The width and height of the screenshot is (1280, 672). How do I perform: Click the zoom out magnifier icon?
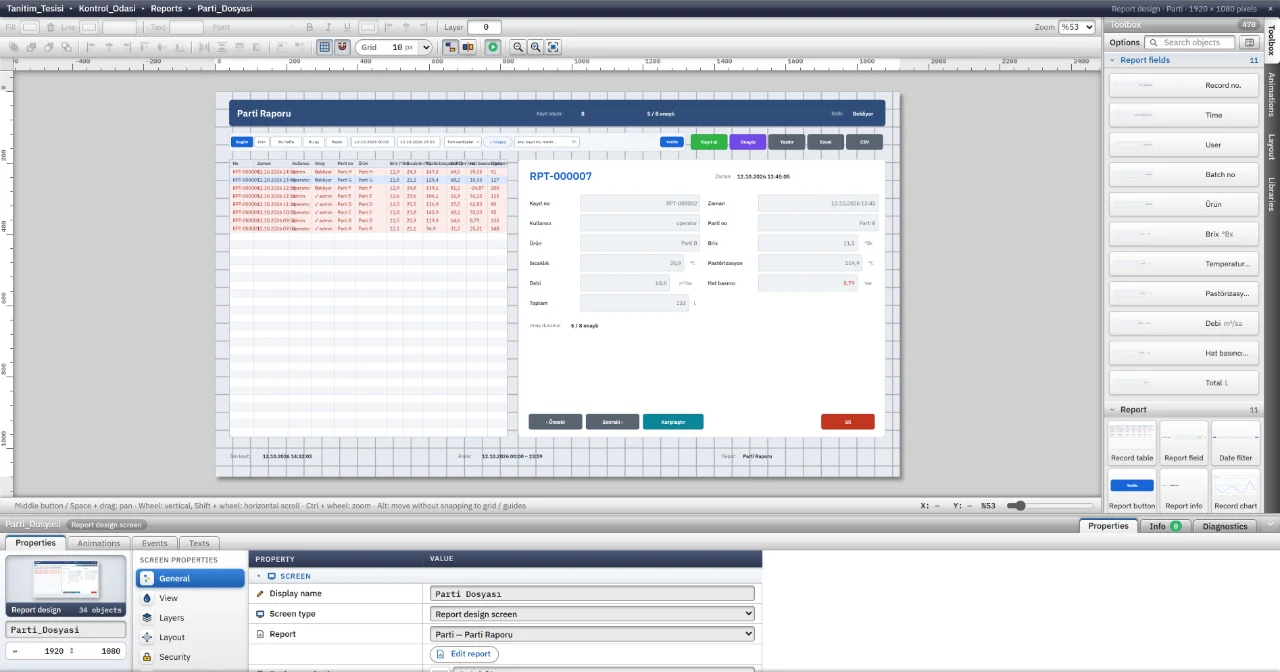click(x=518, y=47)
